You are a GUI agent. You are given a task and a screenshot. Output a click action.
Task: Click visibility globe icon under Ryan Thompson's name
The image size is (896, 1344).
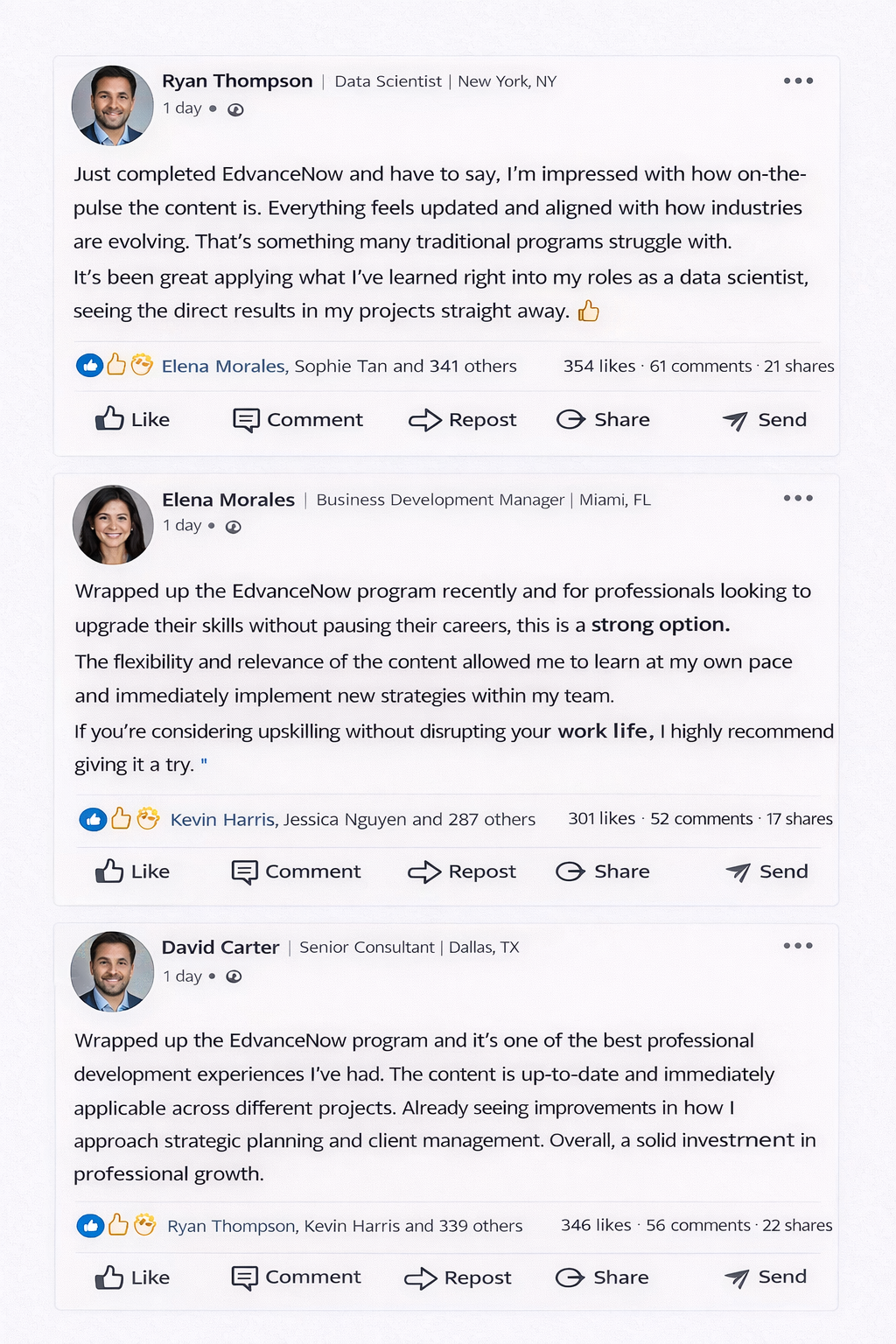pos(235,109)
